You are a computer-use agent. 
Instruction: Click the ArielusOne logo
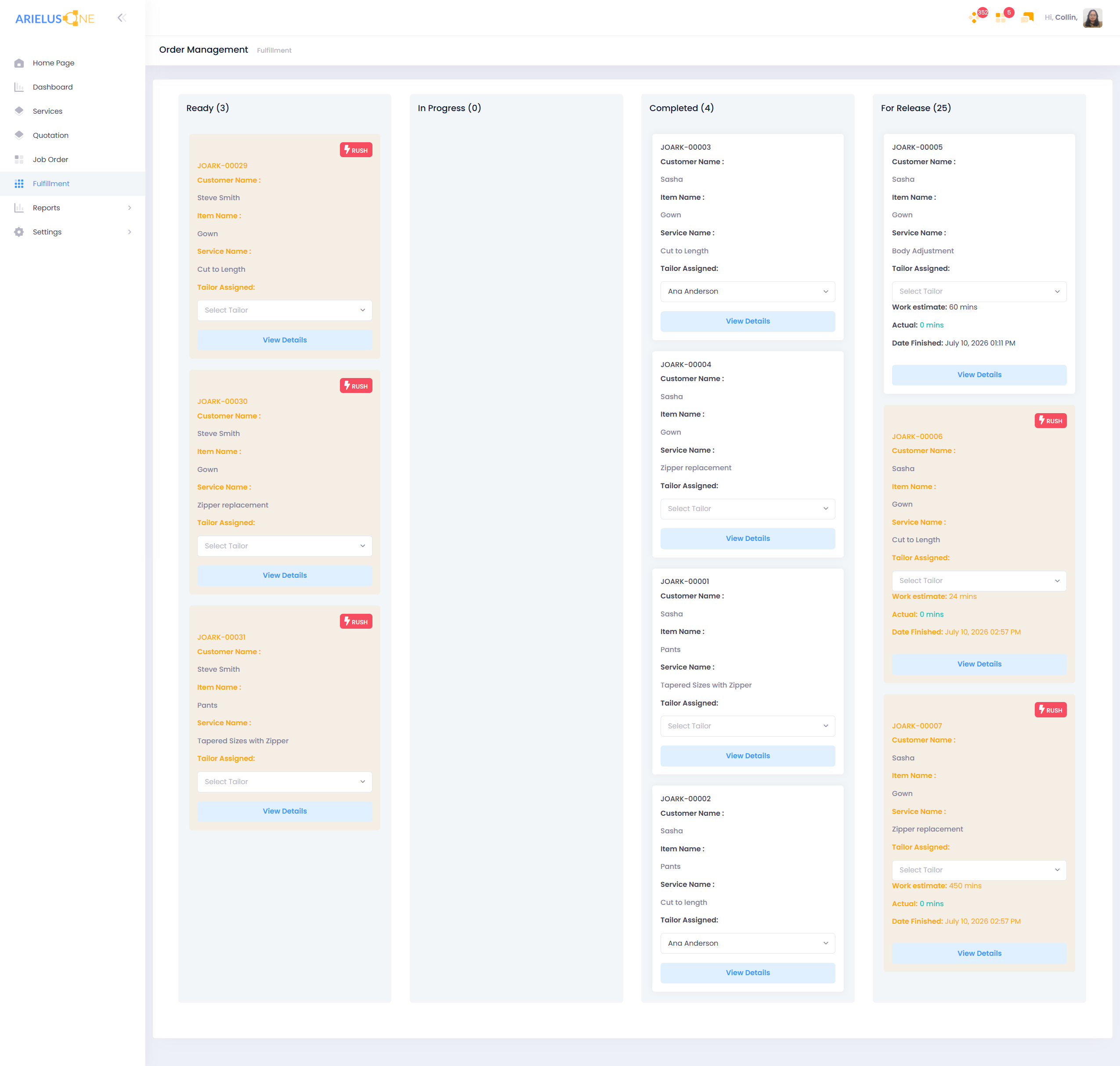coord(55,18)
